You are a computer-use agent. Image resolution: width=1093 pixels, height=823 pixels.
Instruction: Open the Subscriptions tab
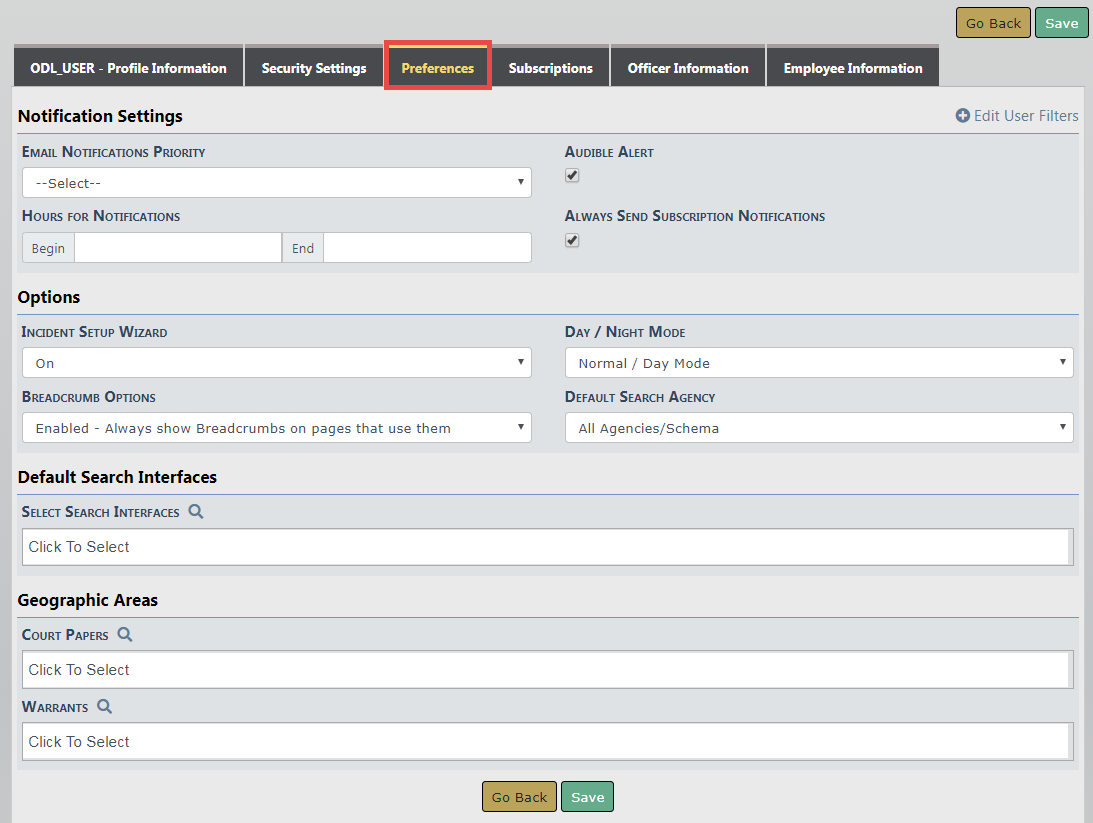tap(550, 68)
